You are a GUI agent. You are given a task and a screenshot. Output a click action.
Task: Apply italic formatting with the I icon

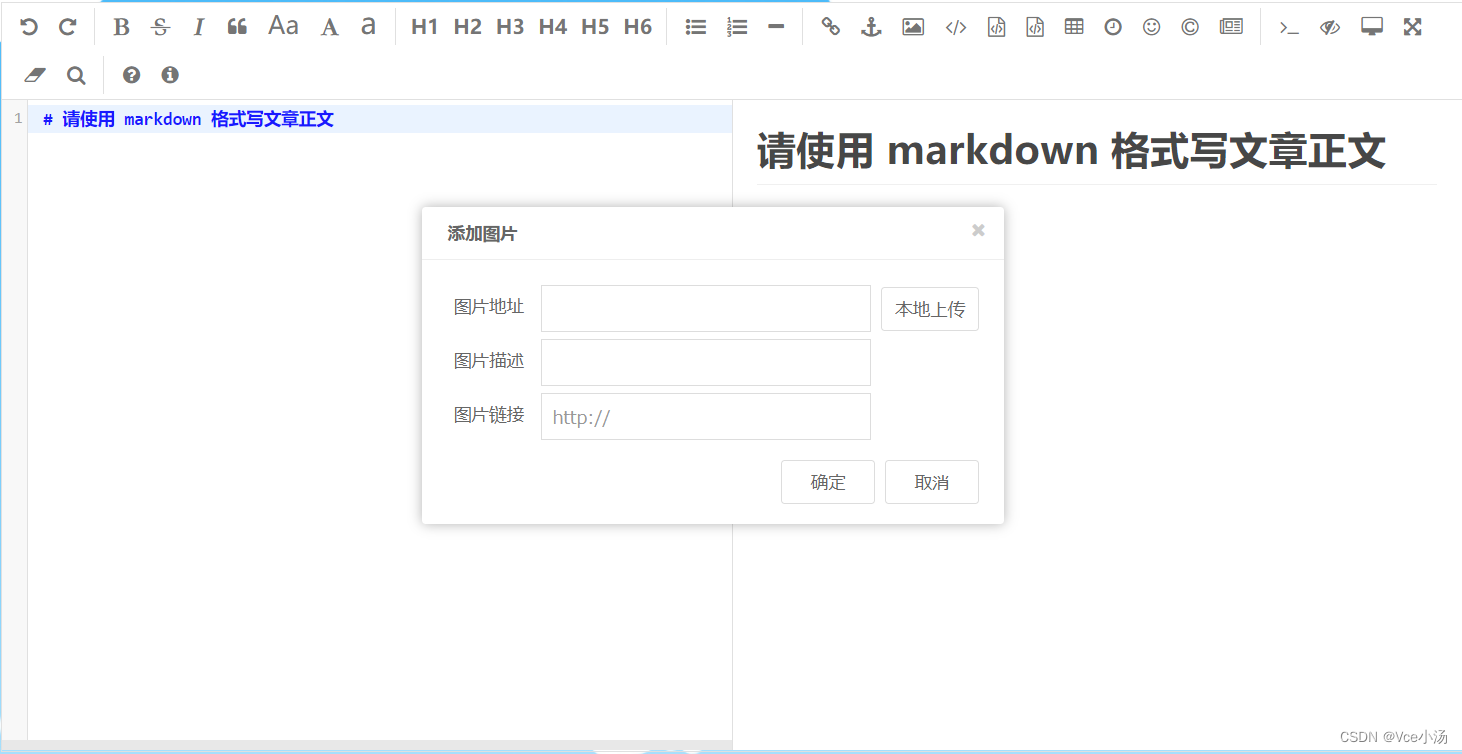[198, 27]
